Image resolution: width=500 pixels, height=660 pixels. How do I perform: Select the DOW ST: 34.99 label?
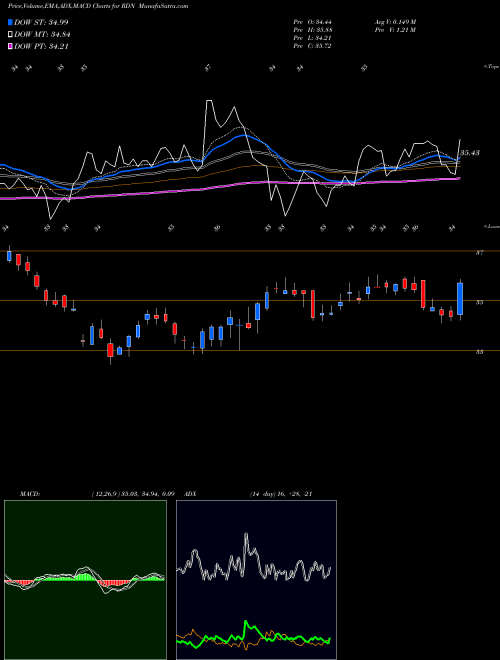41,22
